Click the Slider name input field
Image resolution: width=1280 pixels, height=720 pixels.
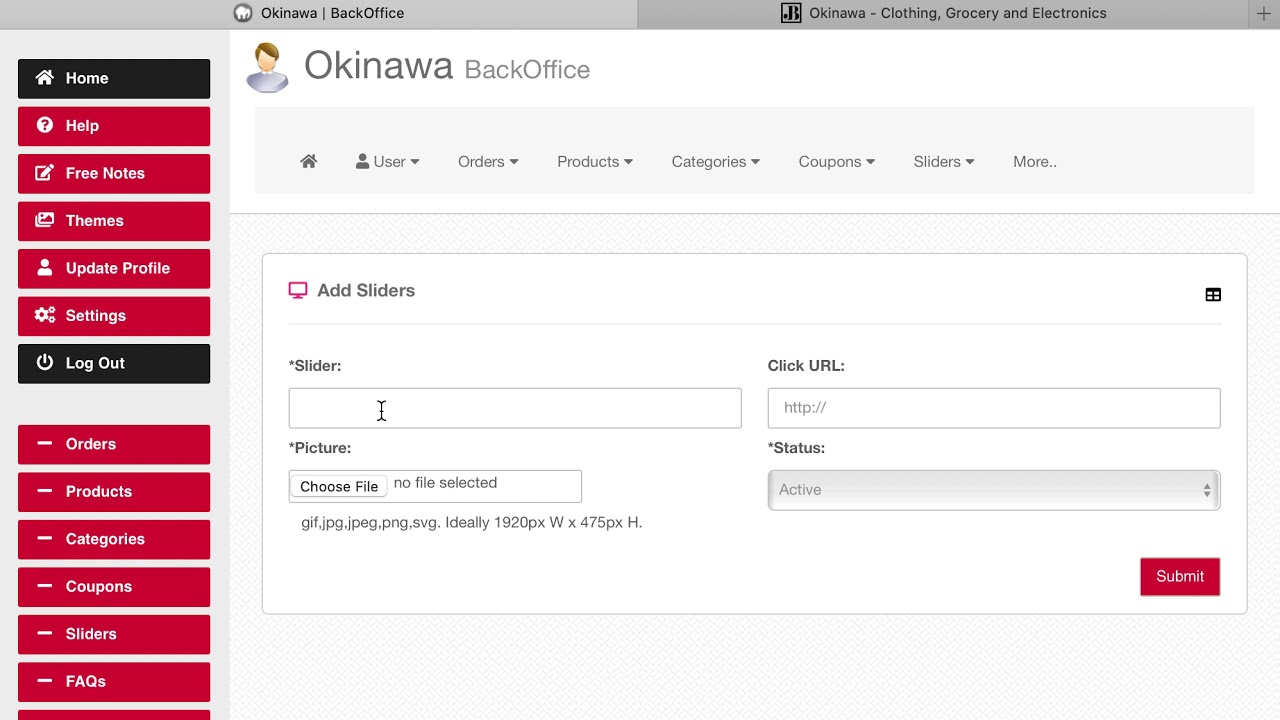tap(515, 408)
